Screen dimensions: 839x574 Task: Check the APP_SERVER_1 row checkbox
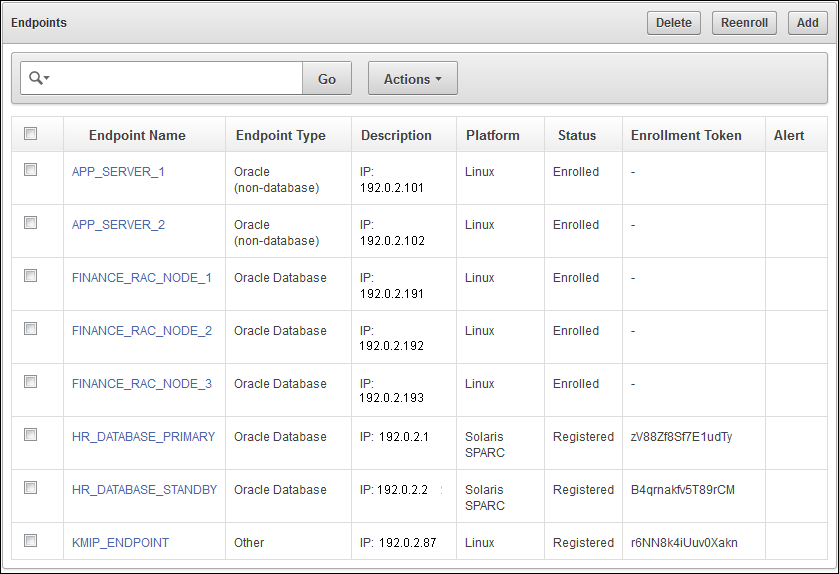30,170
